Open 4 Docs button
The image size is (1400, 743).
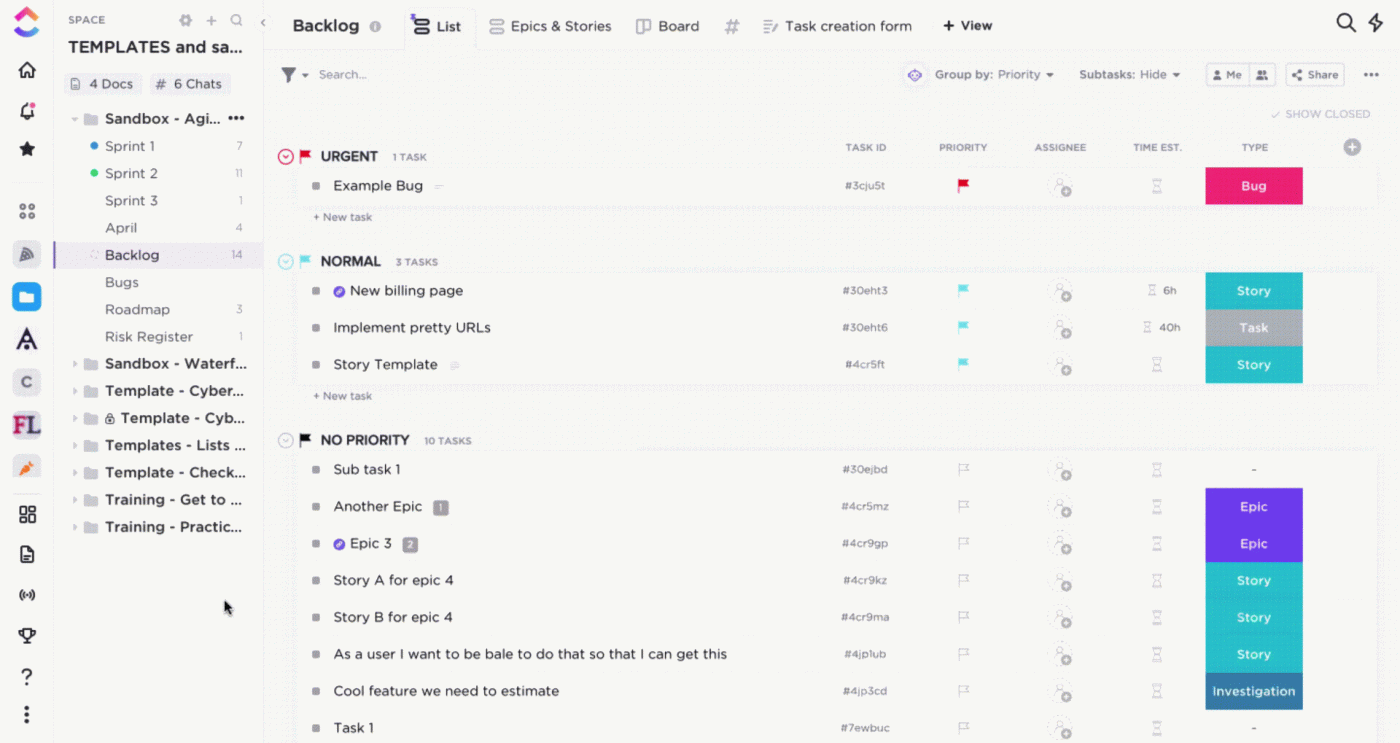click(x=102, y=84)
